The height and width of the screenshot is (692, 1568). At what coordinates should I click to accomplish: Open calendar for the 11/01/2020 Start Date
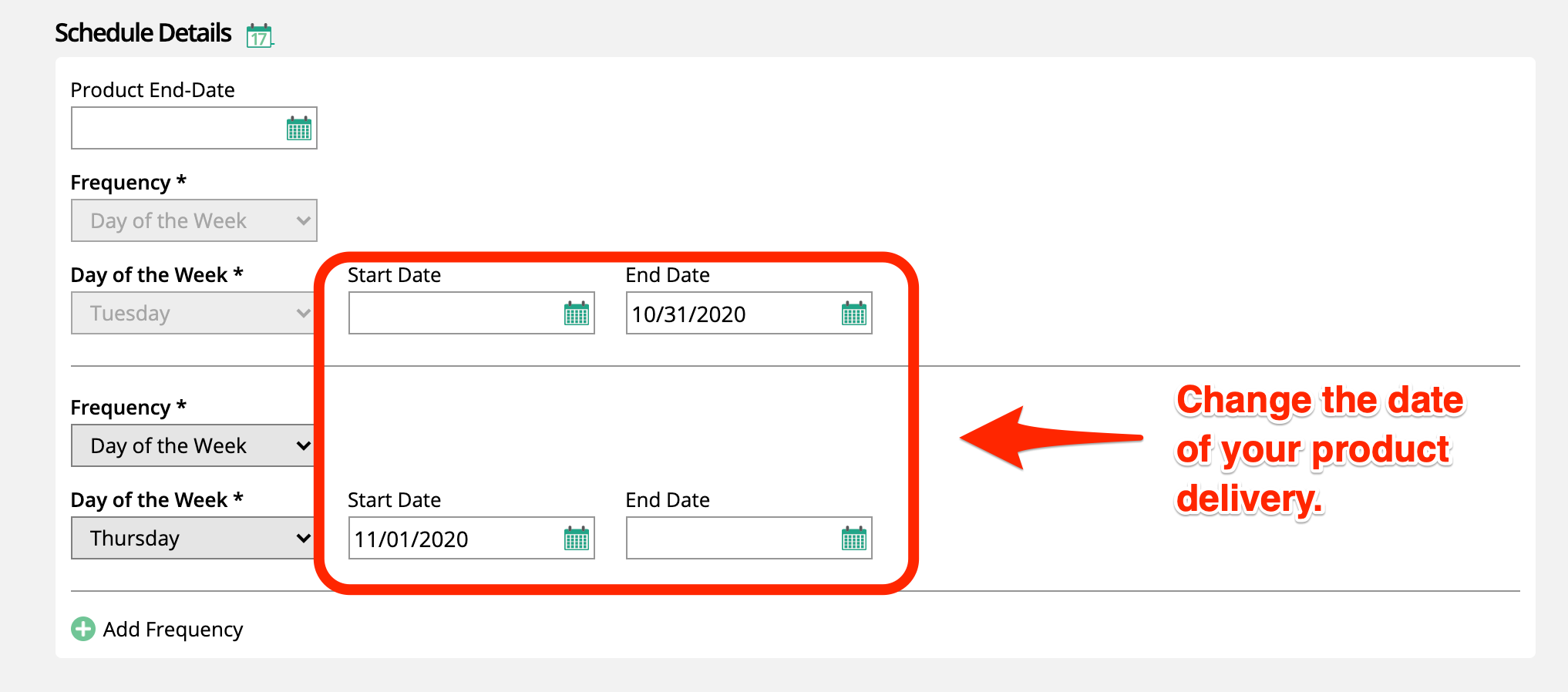tap(576, 539)
